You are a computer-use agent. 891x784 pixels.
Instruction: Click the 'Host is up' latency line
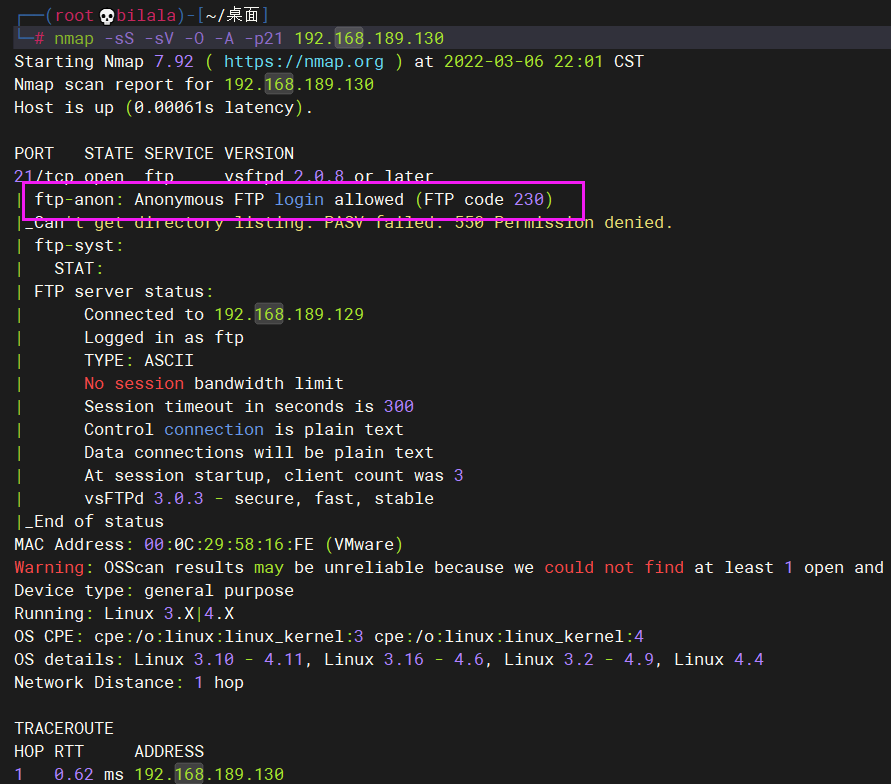(163, 107)
